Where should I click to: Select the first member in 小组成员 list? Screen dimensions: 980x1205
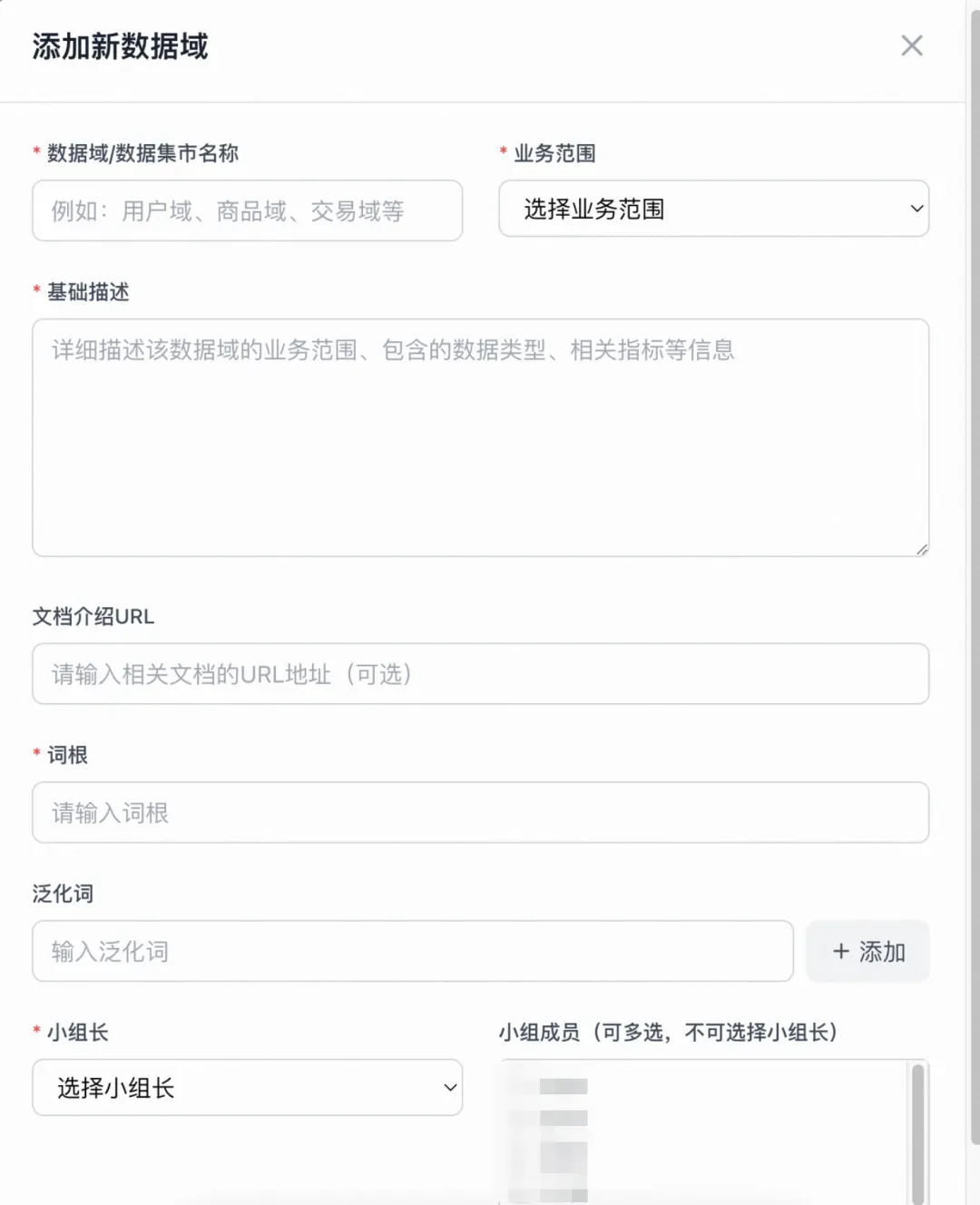click(563, 1086)
